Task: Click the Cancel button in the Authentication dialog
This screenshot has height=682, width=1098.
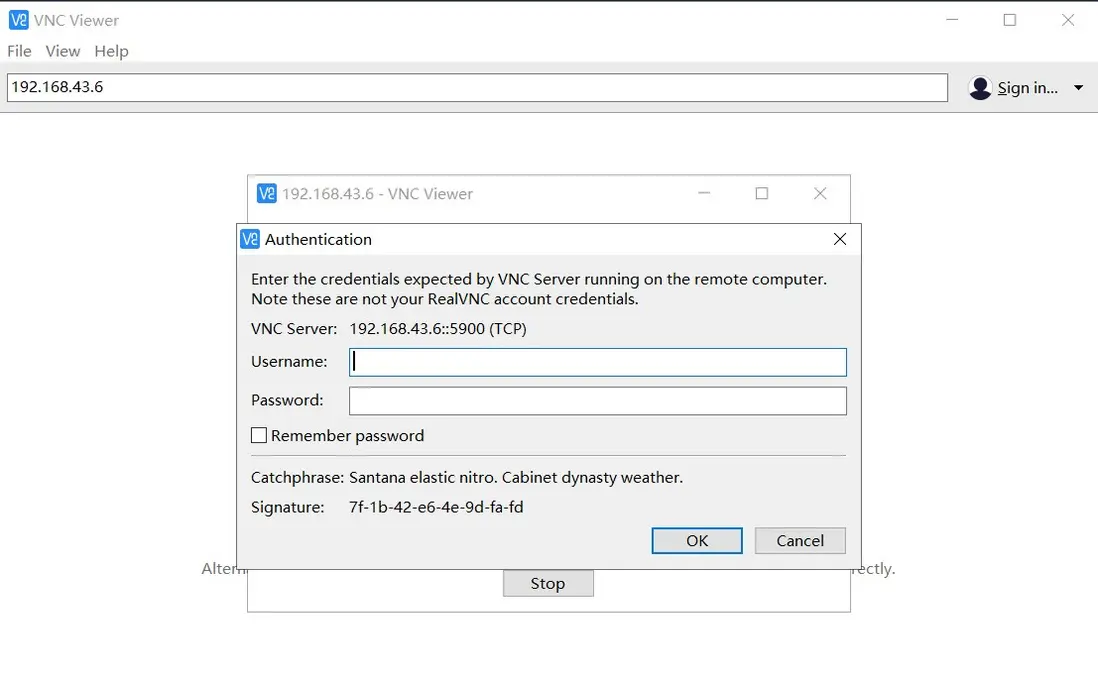Action: pyautogui.click(x=799, y=540)
